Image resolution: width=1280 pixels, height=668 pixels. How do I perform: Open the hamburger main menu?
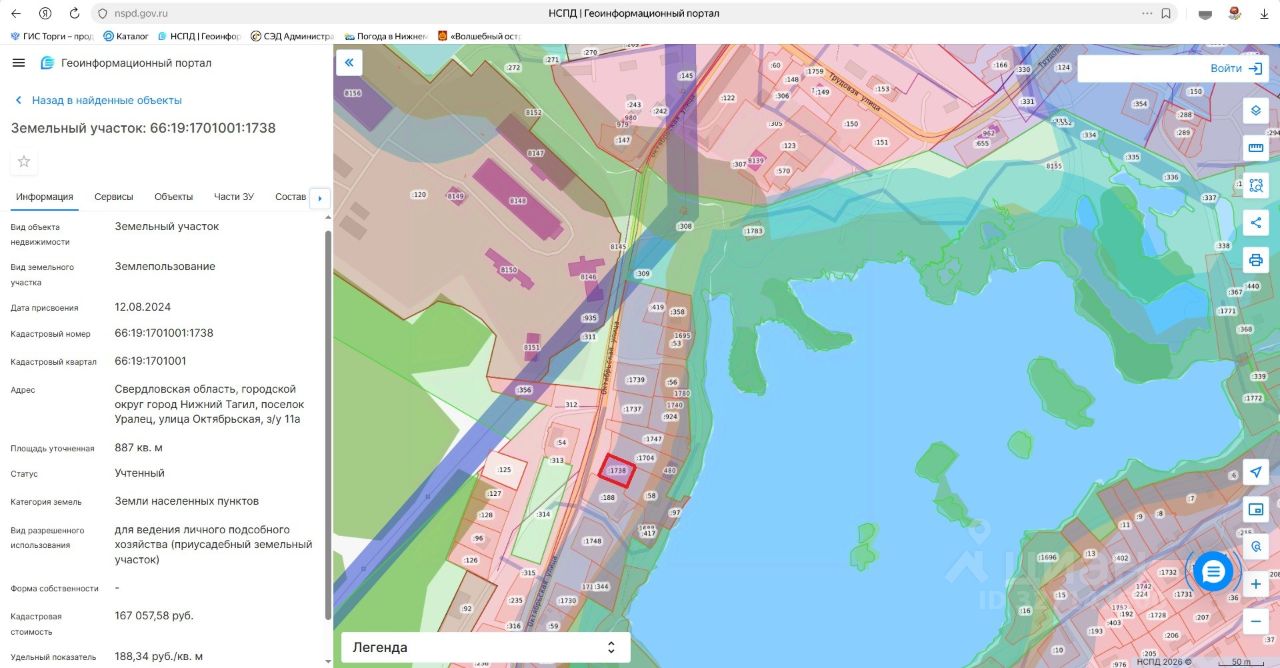click(18, 63)
